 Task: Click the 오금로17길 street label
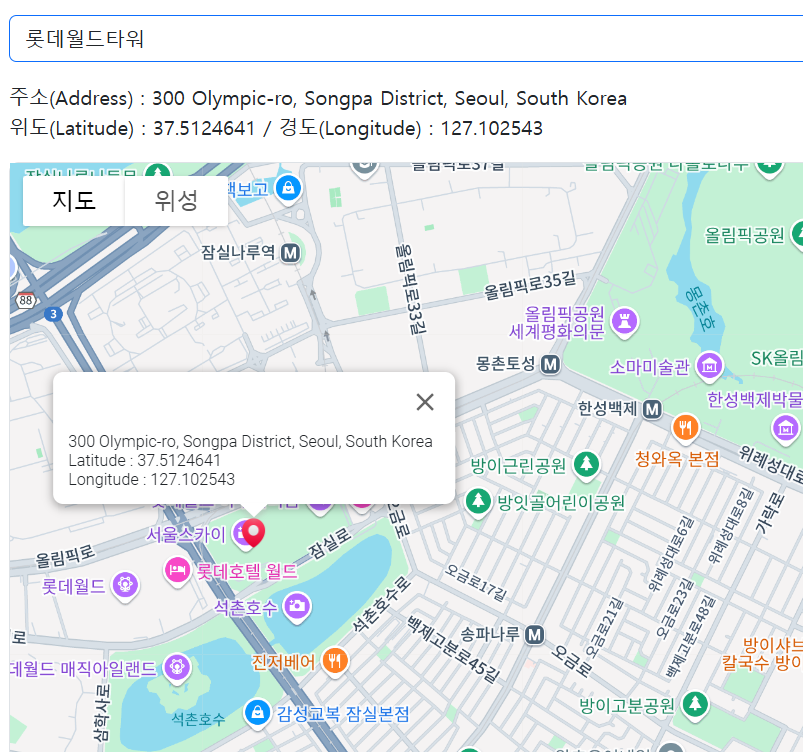(x=476, y=582)
